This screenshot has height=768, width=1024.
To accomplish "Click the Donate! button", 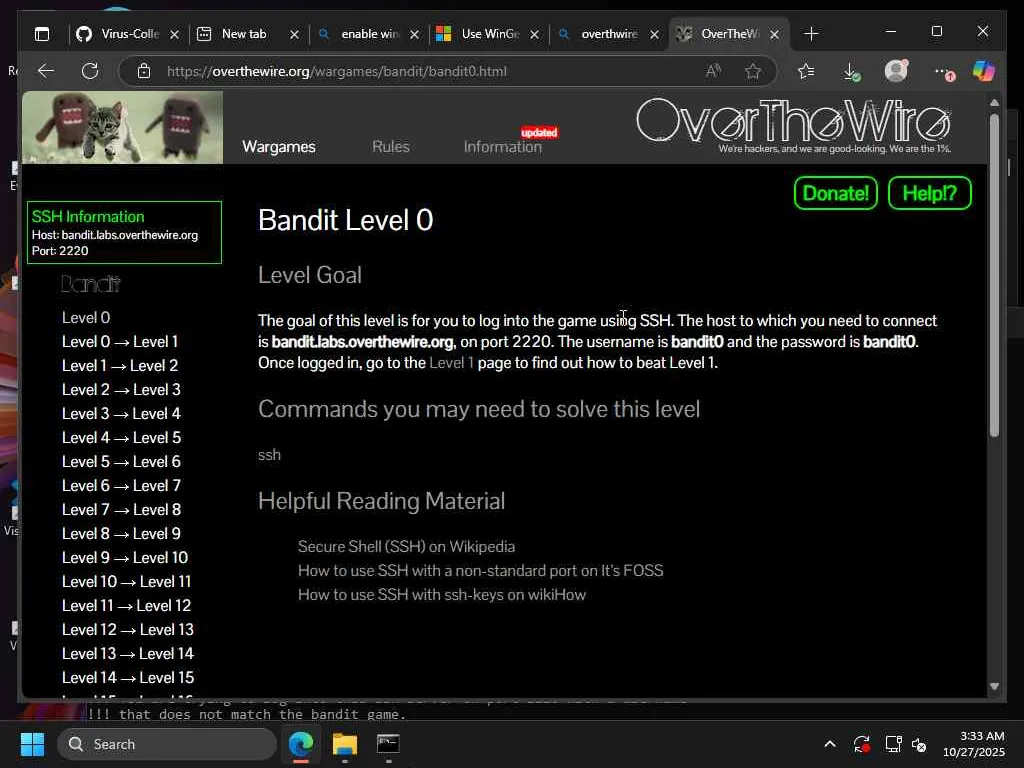I will pos(835,193).
